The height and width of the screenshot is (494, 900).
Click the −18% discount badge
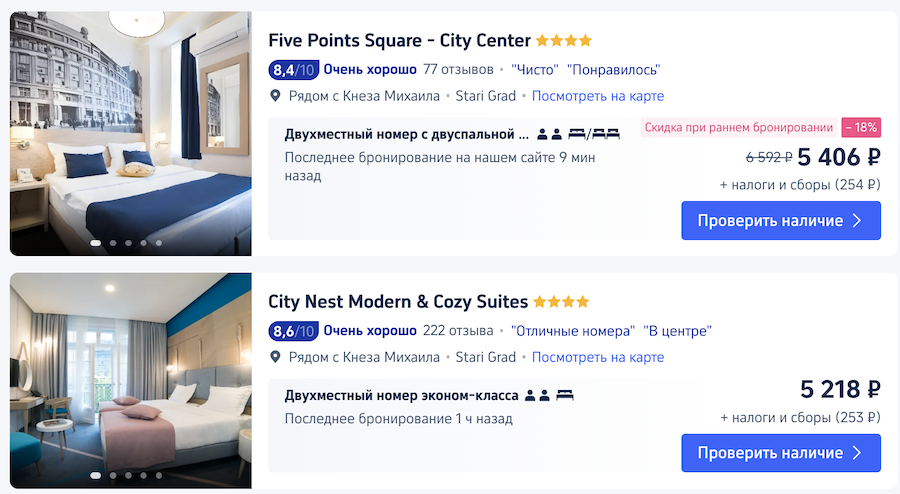point(861,127)
